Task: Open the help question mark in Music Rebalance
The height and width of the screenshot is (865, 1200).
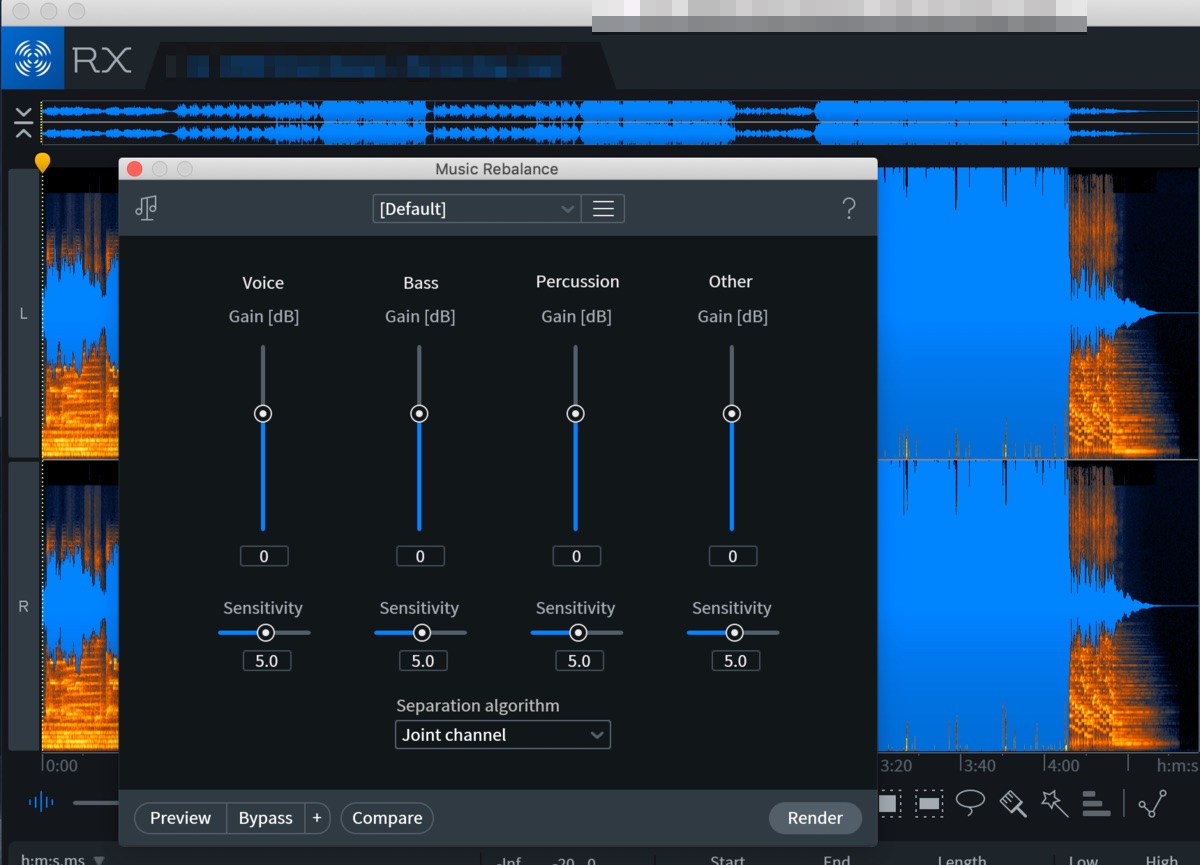Action: [849, 208]
